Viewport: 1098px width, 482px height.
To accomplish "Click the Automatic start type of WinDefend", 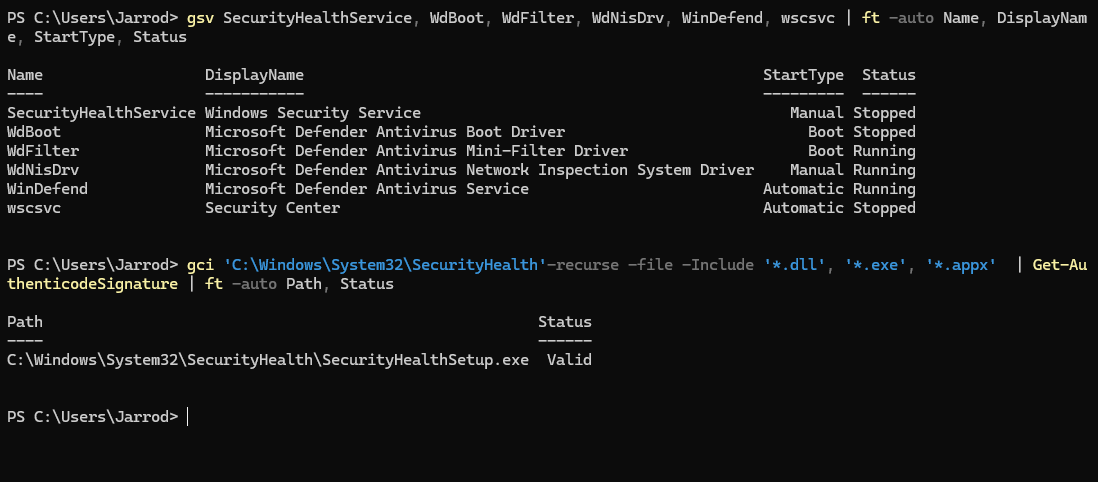I will point(803,188).
